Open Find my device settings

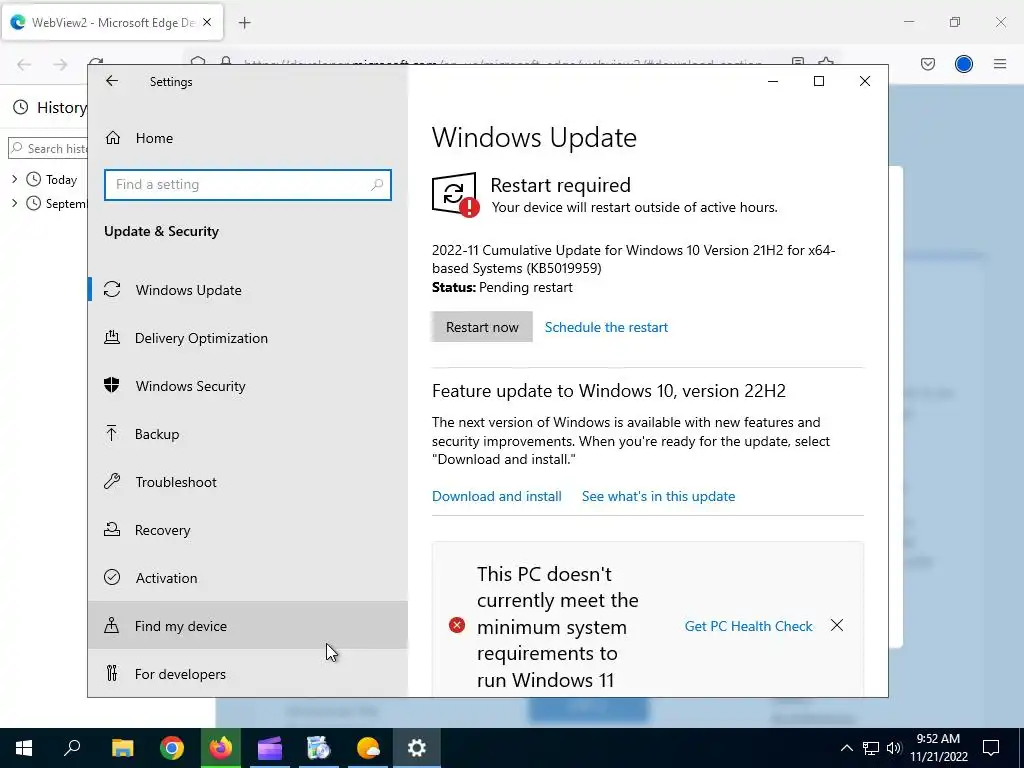(x=248, y=626)
